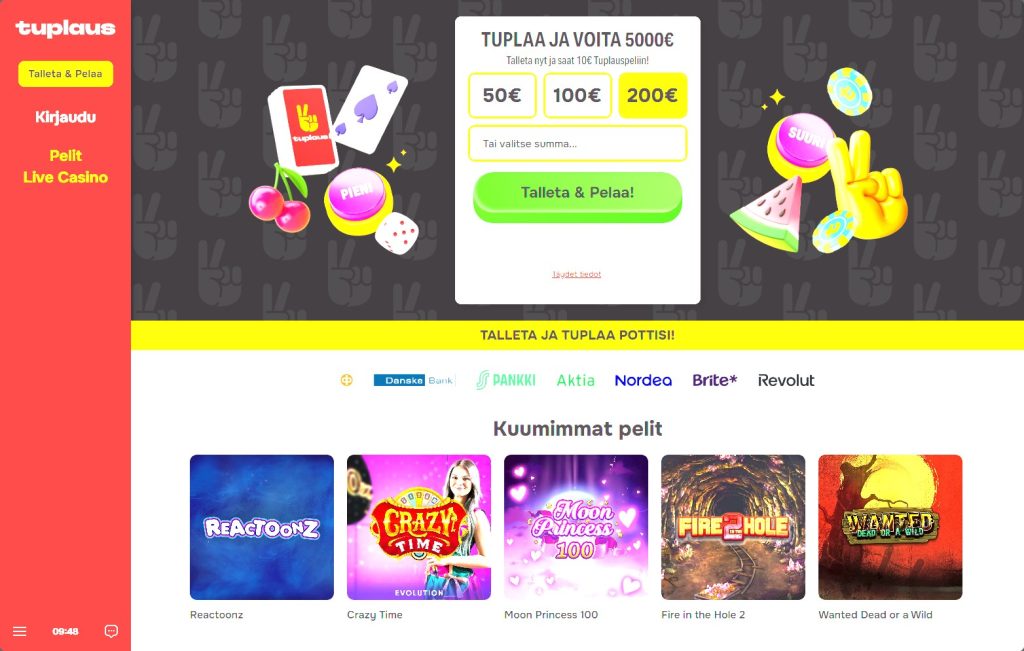This screenshot has height=651, width=1024.
Task: Select the 200€ deposit amount
Action: pyautogui.click(x=652, y=95)
